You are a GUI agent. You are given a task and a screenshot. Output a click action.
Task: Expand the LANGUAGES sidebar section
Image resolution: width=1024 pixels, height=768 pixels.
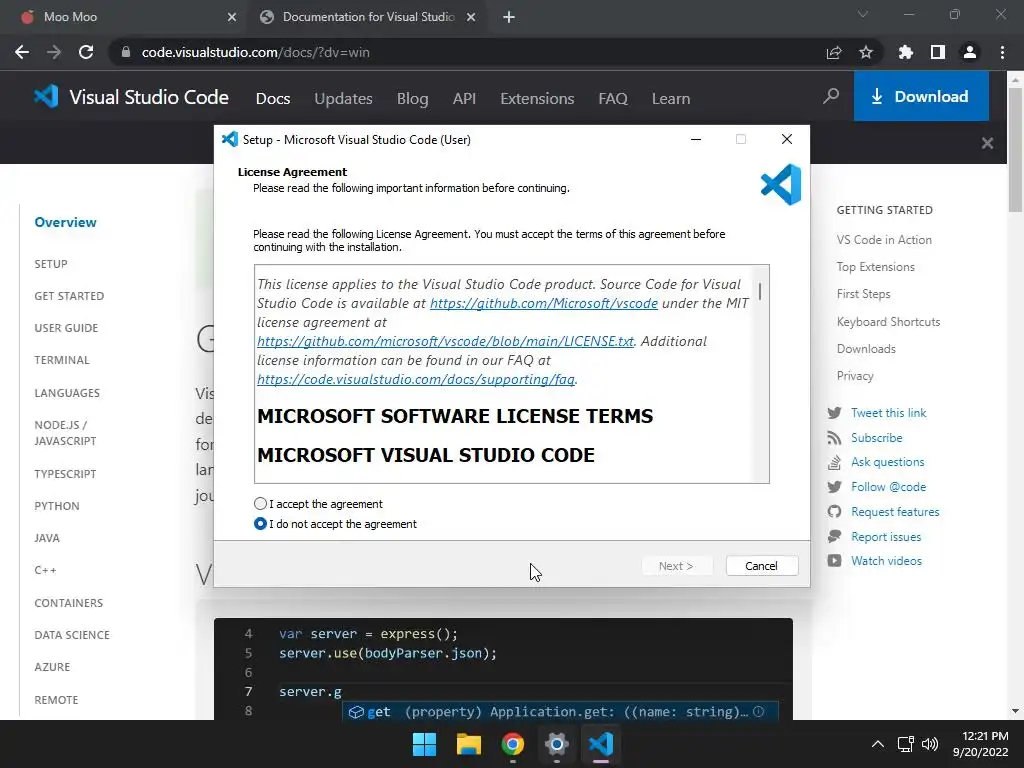(67, 392)
